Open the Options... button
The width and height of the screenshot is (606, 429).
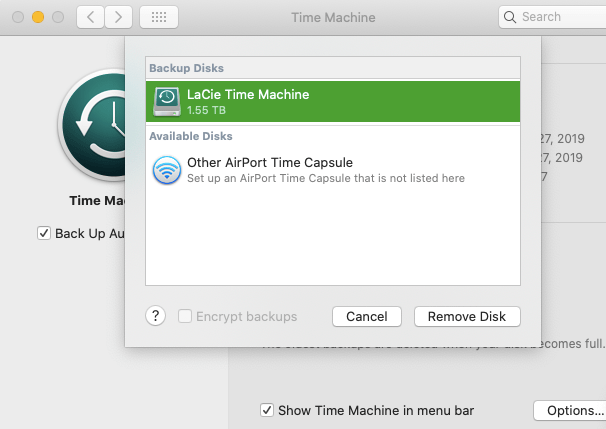tap(572, 410)
